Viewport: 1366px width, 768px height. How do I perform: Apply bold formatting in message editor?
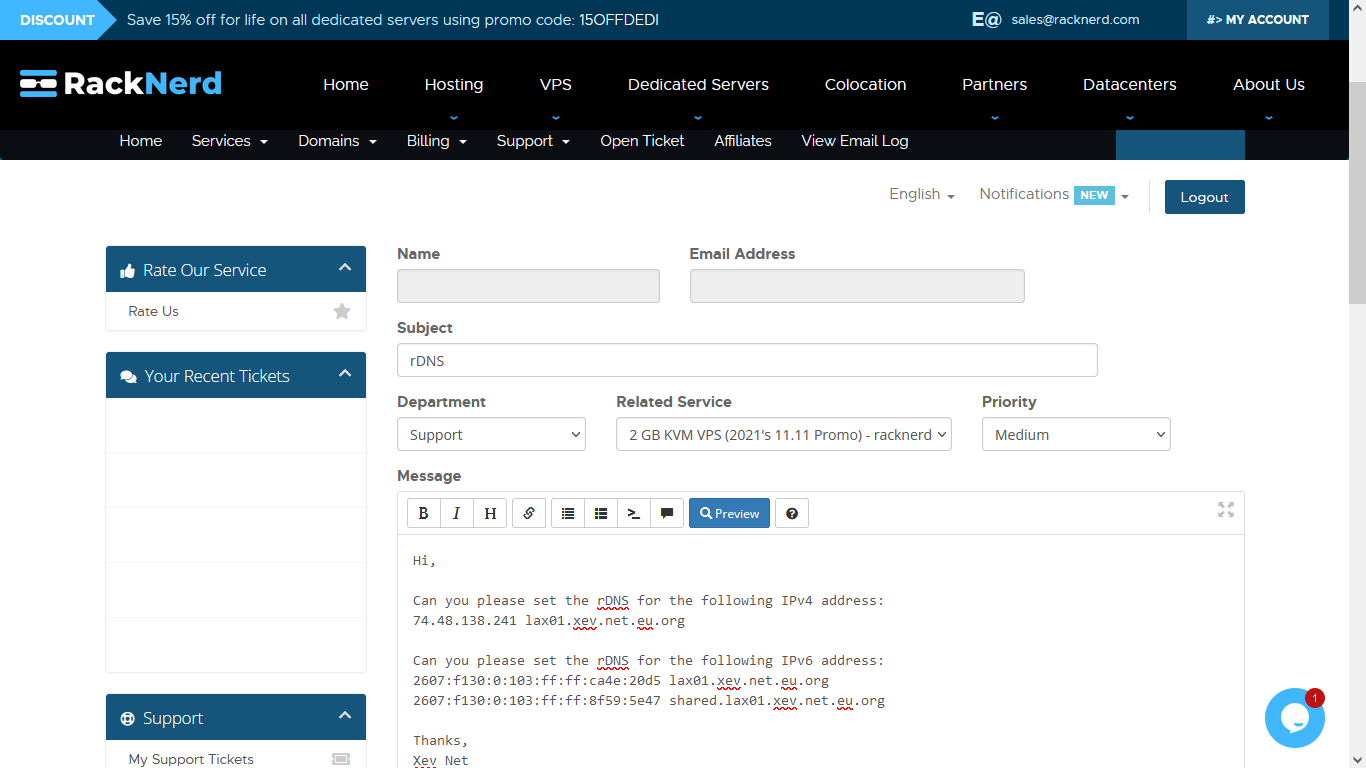coord(423,513)
